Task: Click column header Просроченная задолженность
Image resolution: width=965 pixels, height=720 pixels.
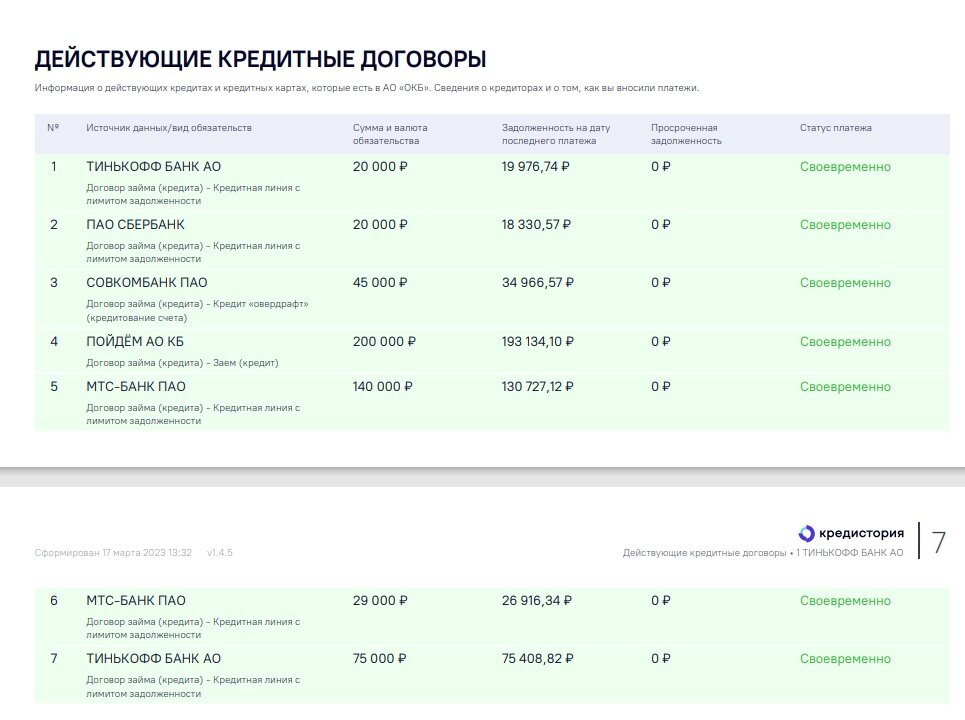Action: pos(686,134)
